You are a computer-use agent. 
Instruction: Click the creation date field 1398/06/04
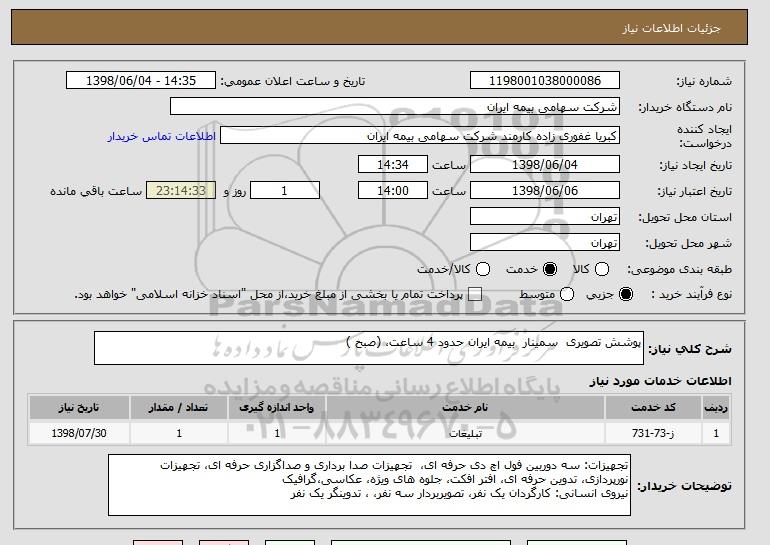(x=545, y=164)
